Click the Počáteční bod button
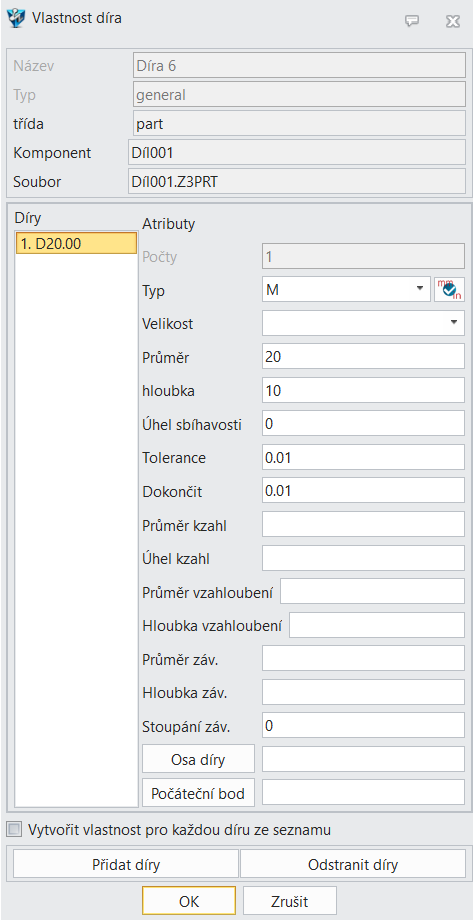 [x=198, y=794]
